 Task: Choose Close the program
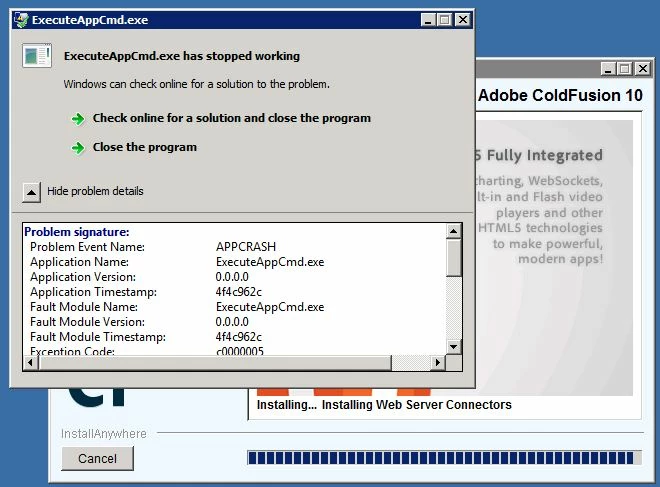(x=145, y=147)
